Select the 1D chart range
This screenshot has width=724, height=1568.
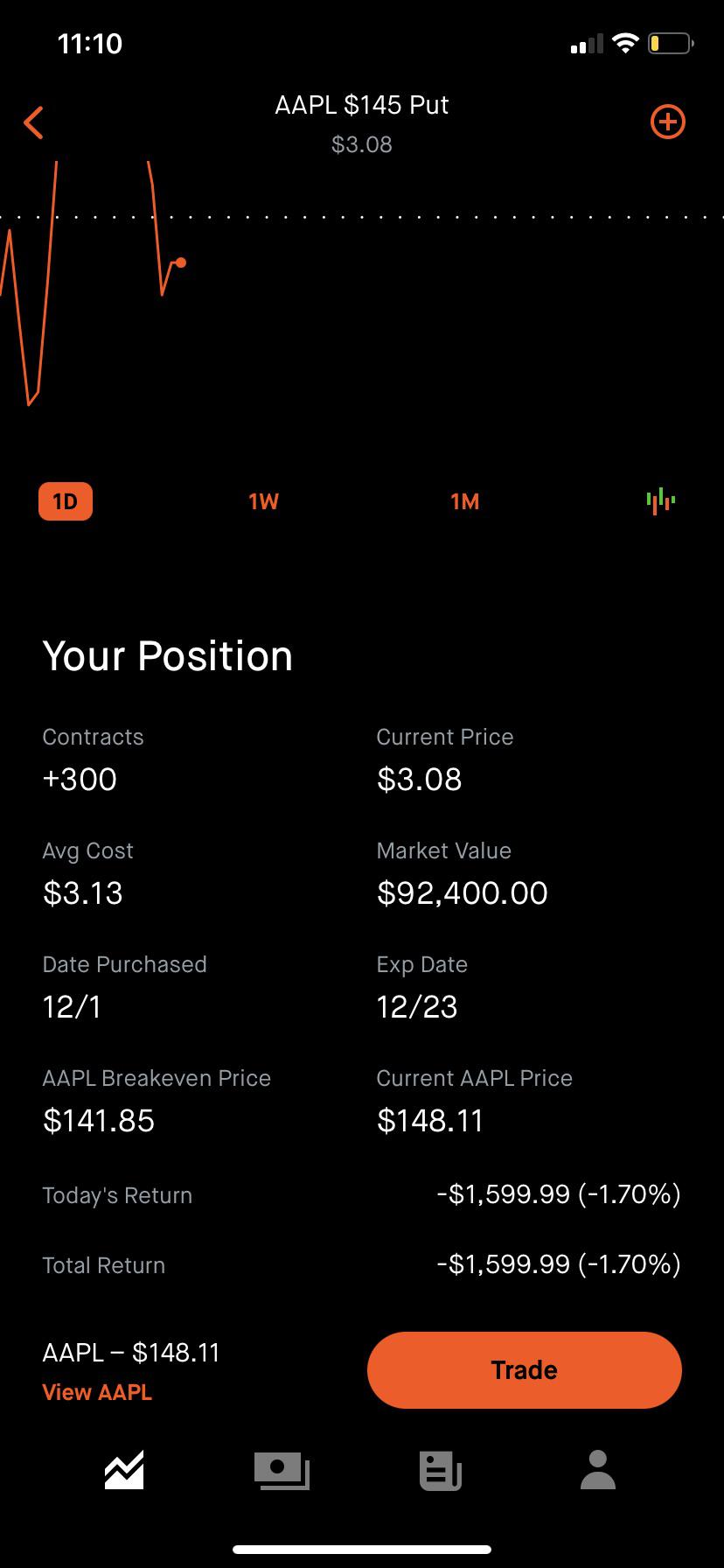(x=66, y=501)
